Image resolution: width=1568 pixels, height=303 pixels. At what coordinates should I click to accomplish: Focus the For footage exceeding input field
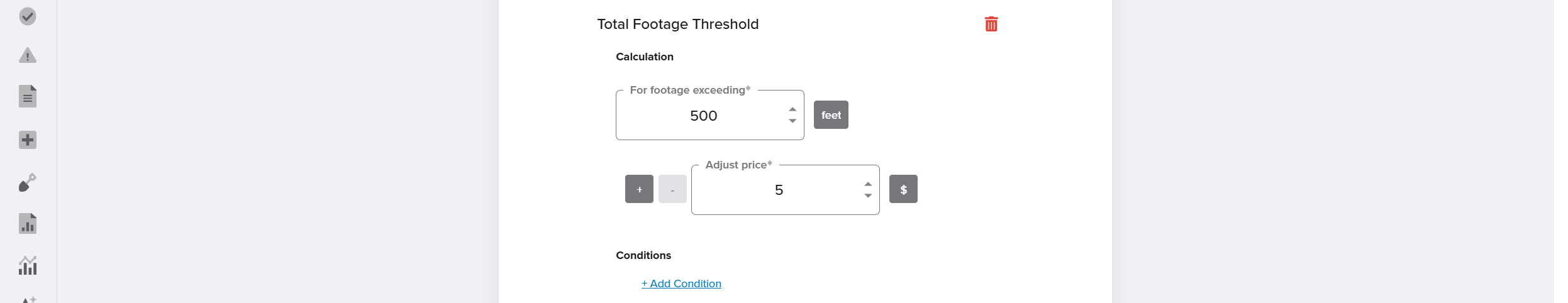coord(703,116)
